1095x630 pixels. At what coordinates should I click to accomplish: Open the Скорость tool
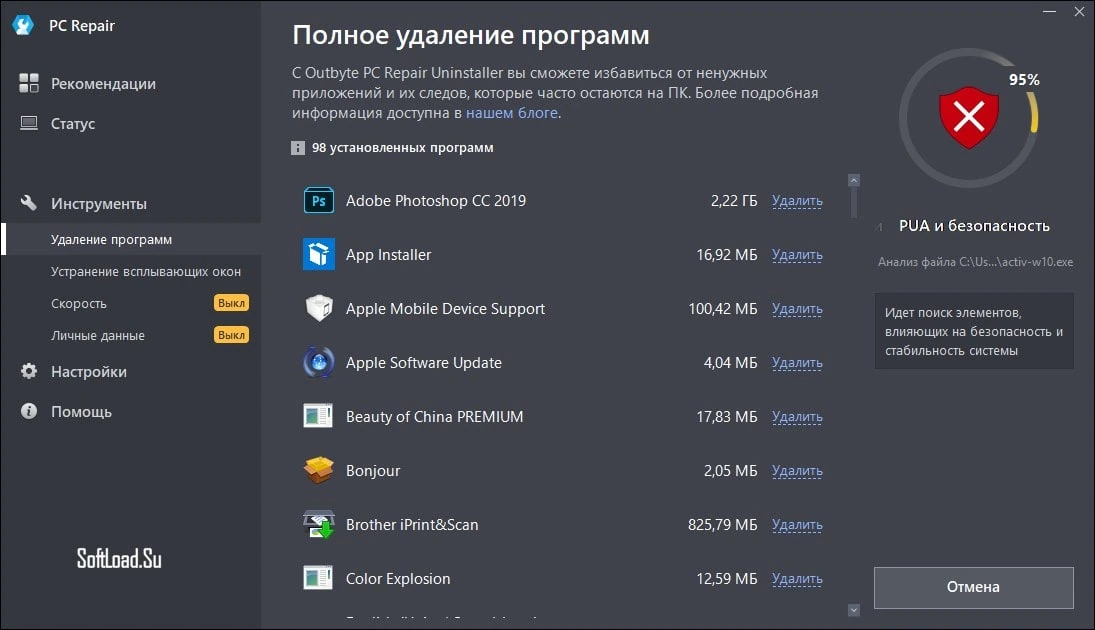point(78,303)
